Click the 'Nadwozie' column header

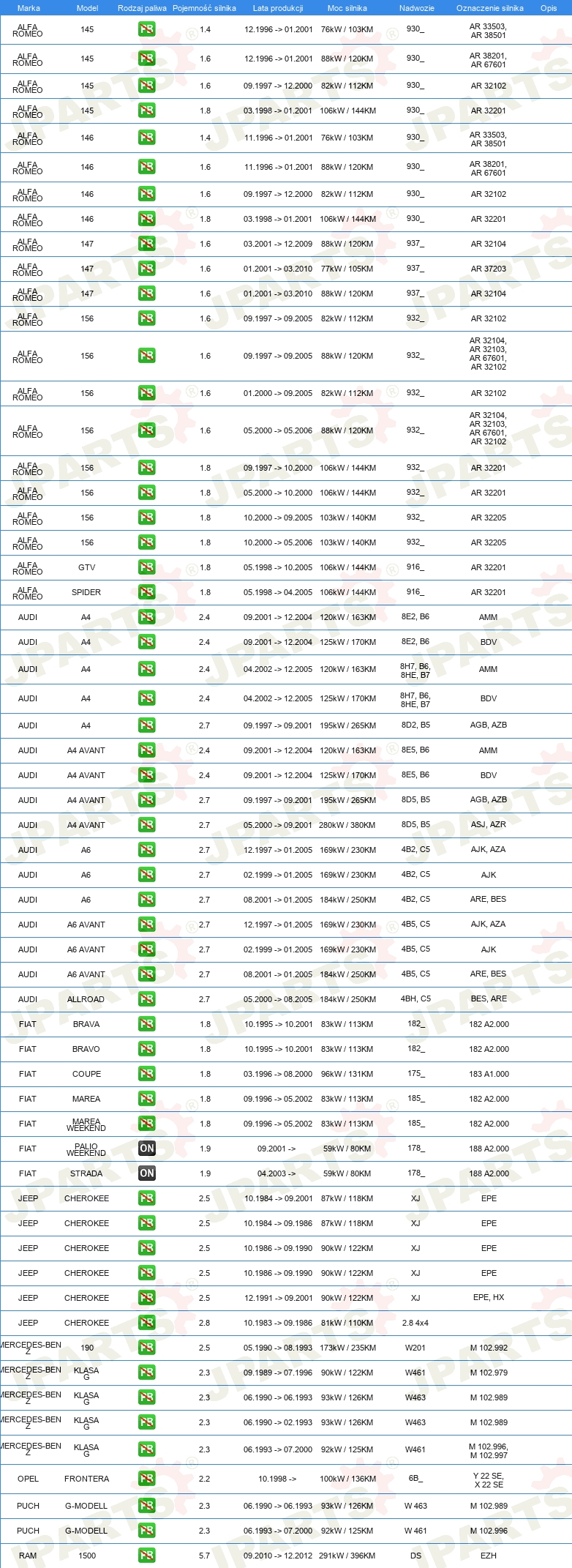tap(417, 8)
